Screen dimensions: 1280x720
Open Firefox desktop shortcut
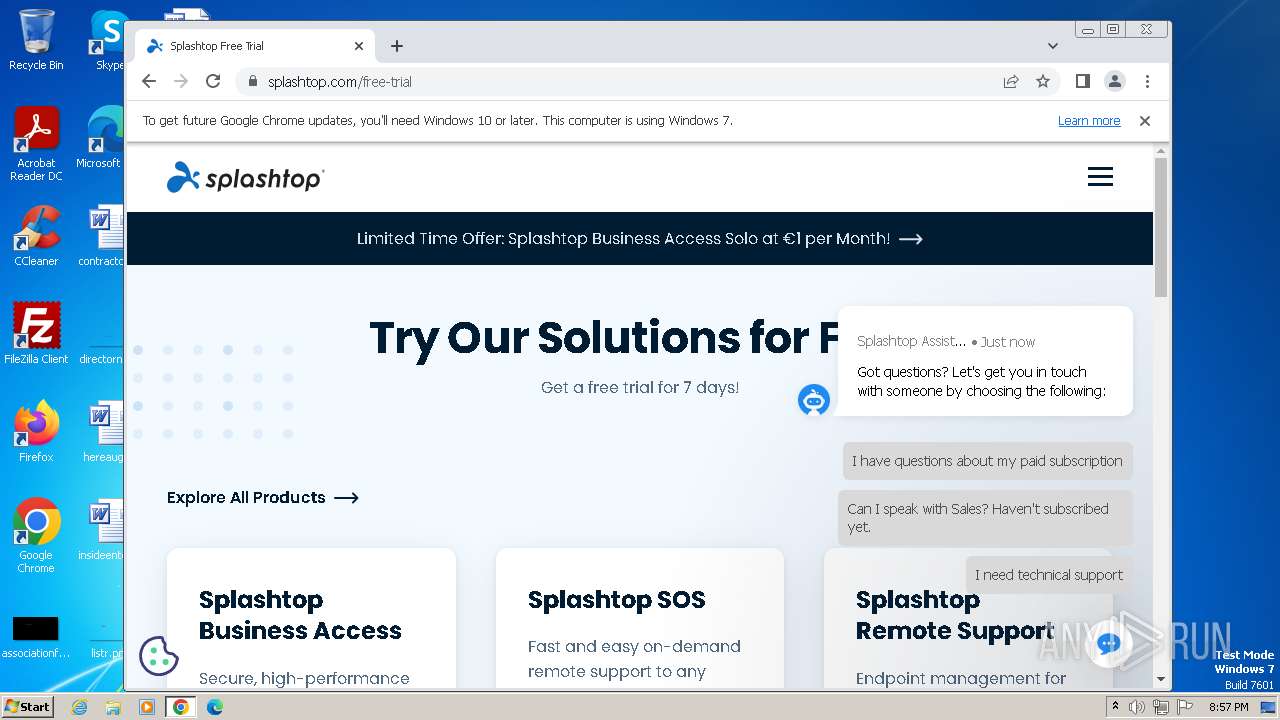point(36,432)
